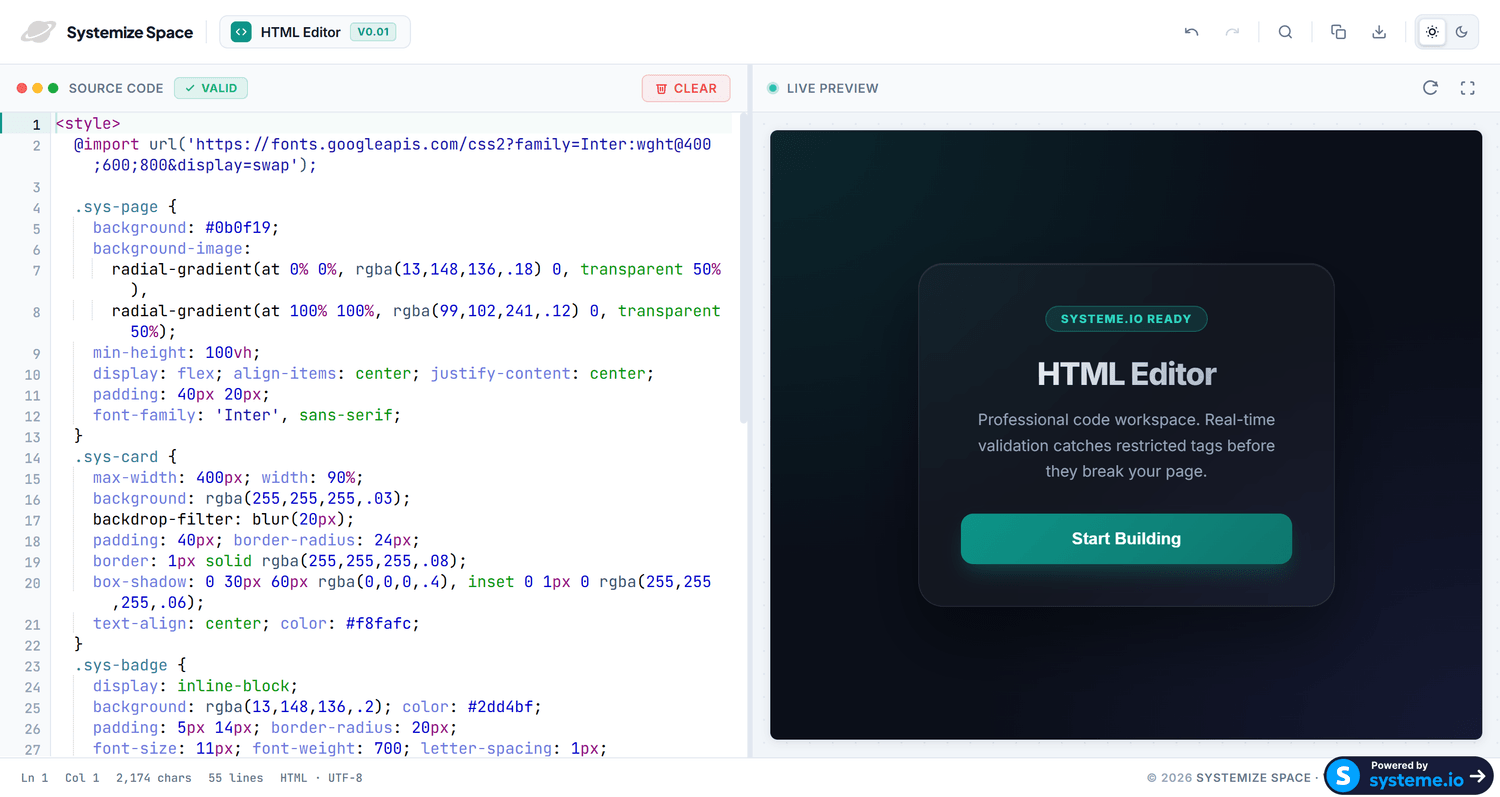
Task: Click the green window dot
Action: tap(53, 88)
